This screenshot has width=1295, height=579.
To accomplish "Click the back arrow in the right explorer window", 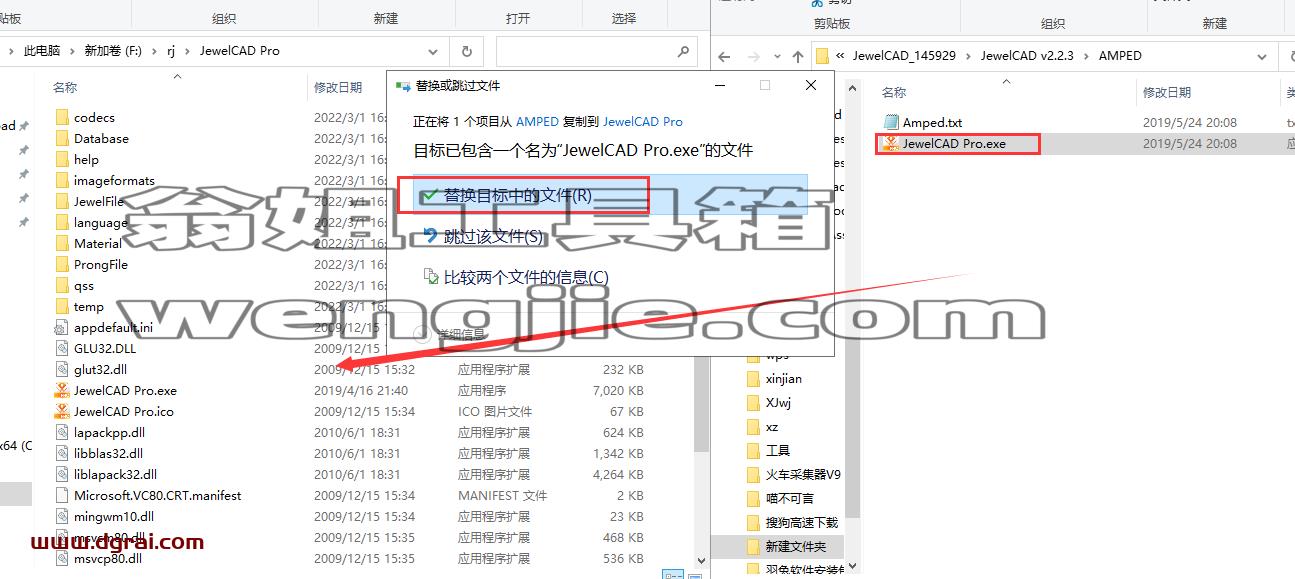I will 725,56.
